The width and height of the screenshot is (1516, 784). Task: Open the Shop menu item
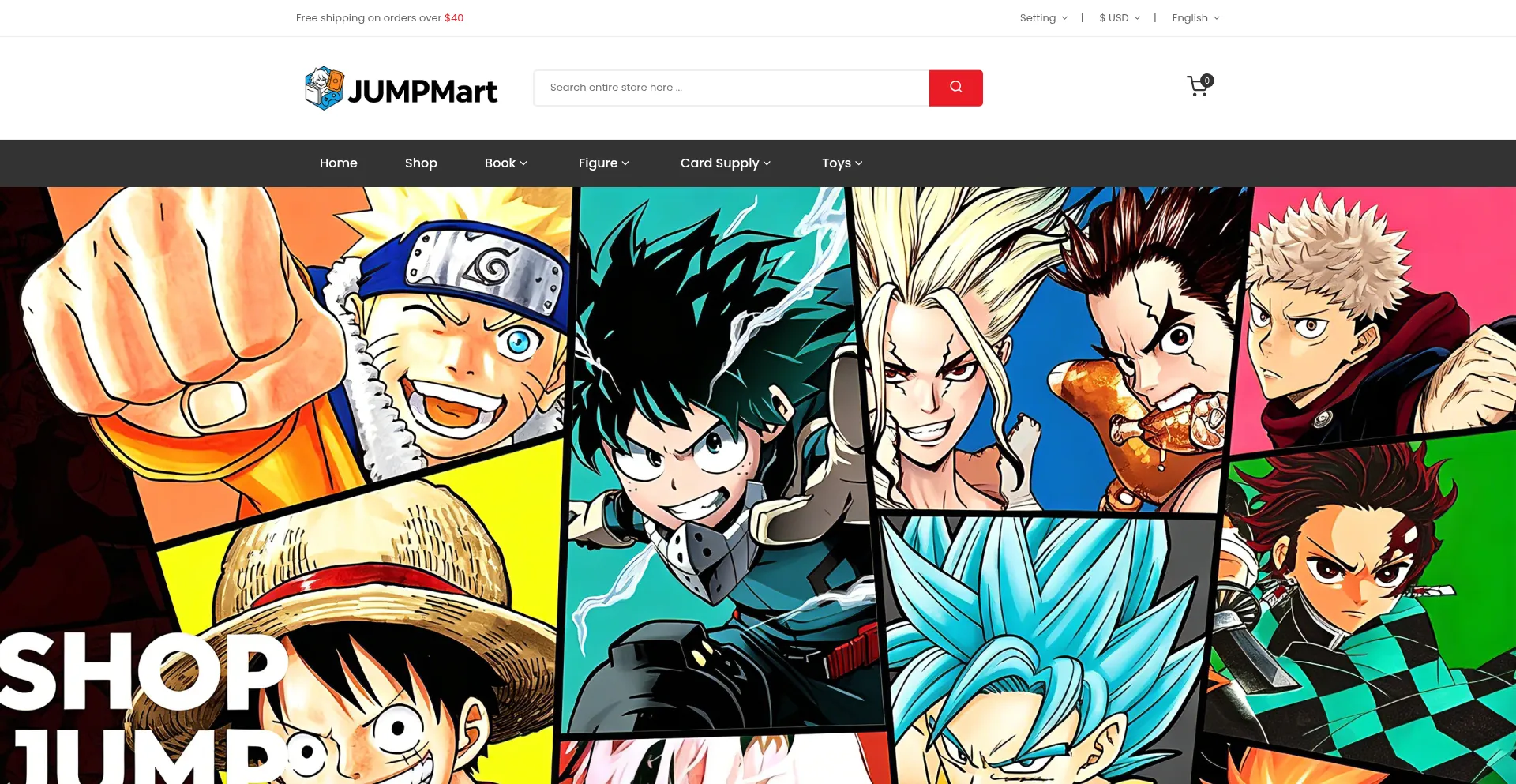(x=421, y=163)
